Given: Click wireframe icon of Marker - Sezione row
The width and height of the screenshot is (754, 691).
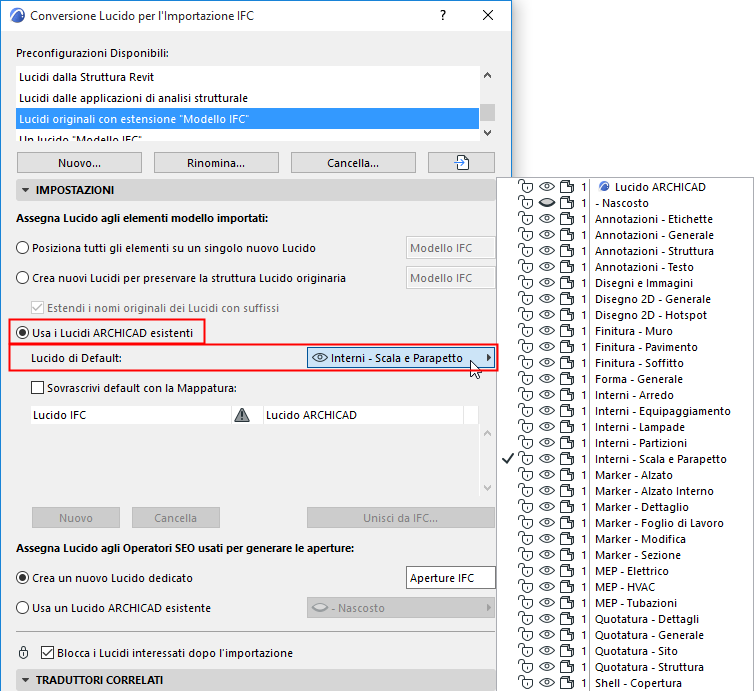Looking at the screenshot, I should point(567,555).
